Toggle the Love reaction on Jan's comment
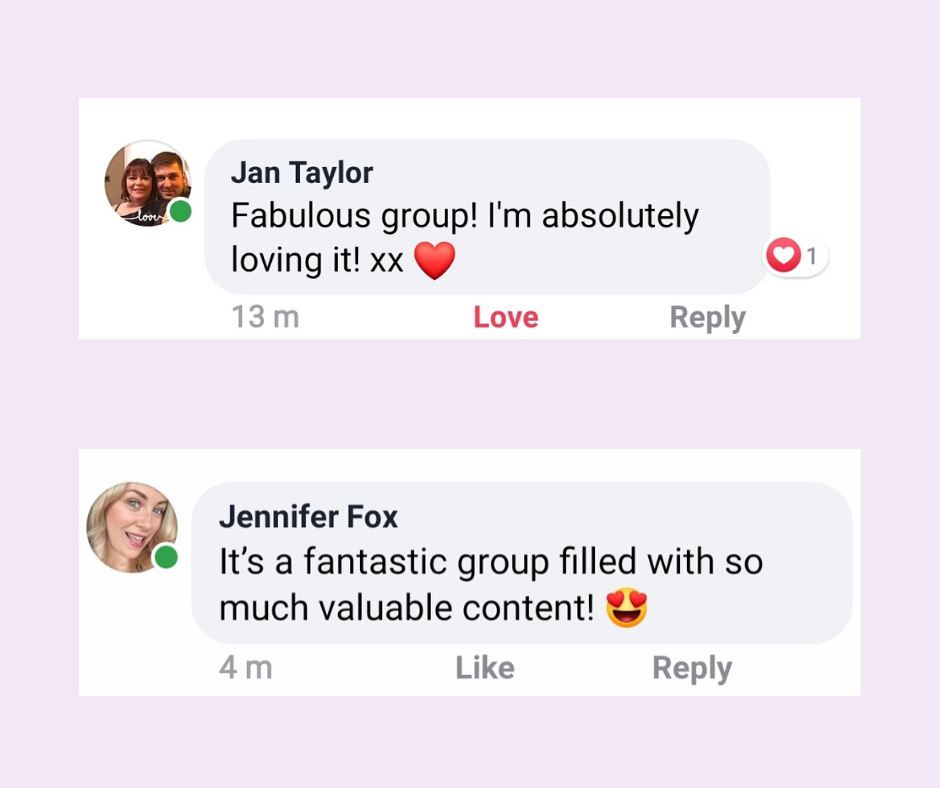The image size is (940, 788). pos(505,317)
